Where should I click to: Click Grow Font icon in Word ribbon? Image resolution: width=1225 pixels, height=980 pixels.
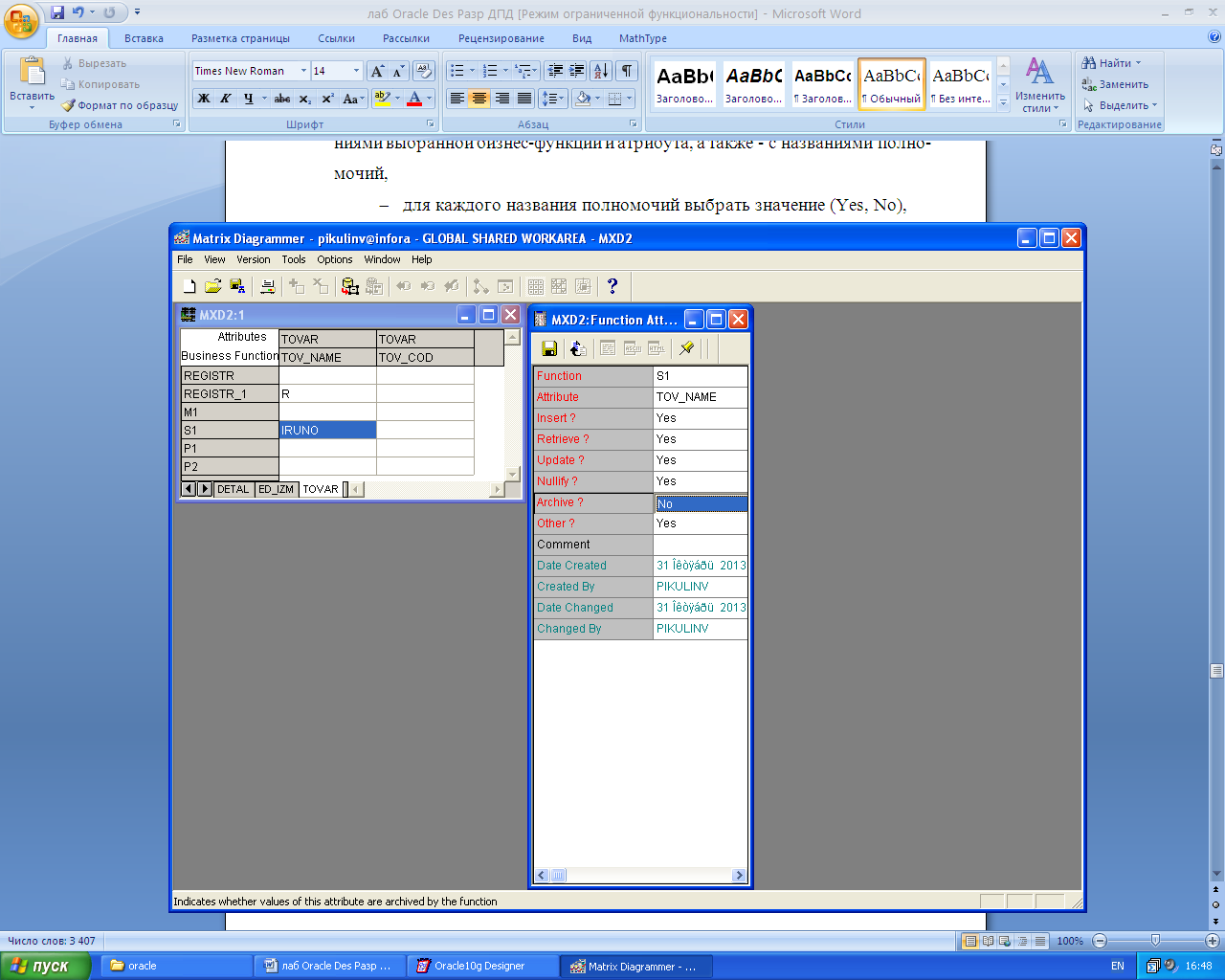[377, 71]
